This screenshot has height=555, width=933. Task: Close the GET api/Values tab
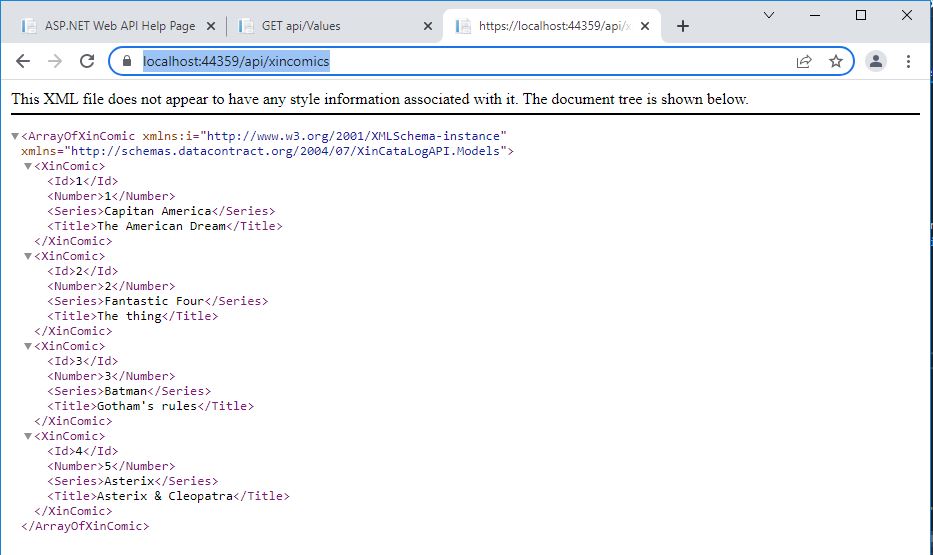coord(428,26)
